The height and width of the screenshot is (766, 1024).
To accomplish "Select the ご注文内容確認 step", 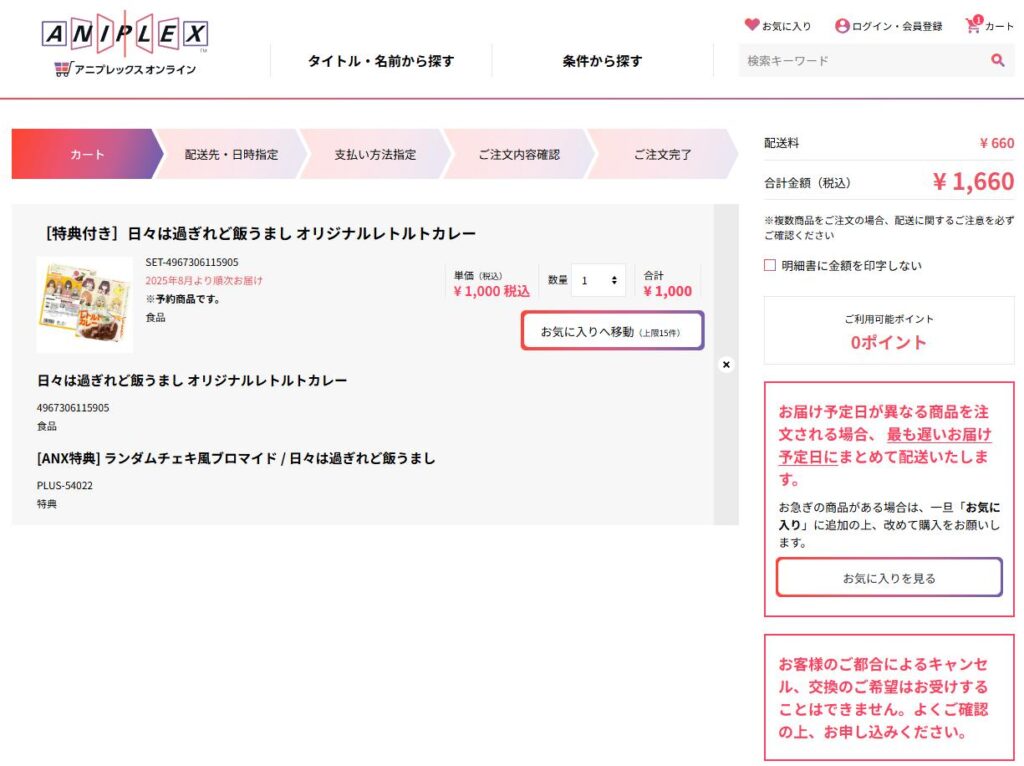I will point(519,154).
